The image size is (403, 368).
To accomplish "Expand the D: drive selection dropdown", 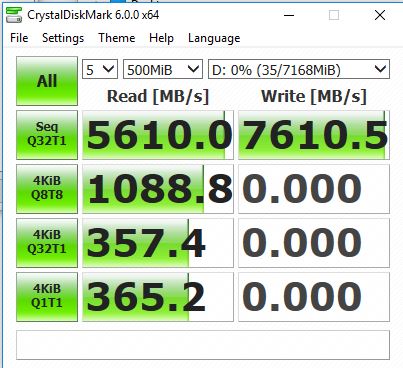I will (299, 69).
